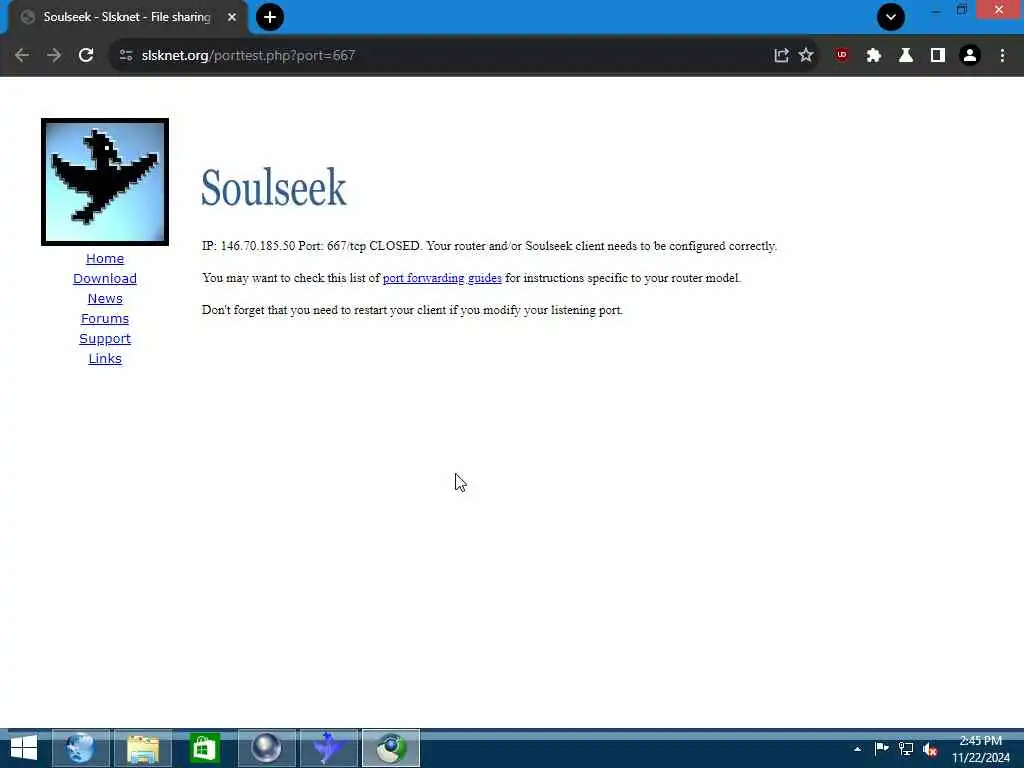Open the Windows Start button

[24, 748]
